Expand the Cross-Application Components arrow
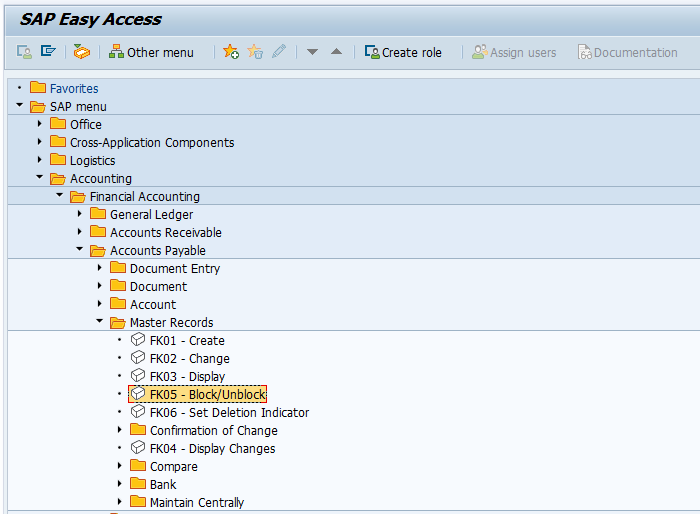 tap(40, 142)
